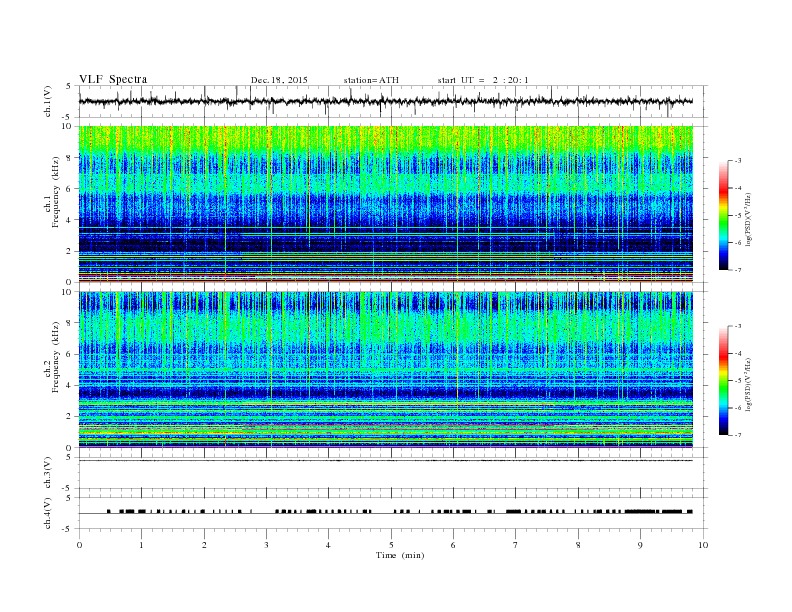Click the time axis tick label "2"
The width and height of the screenshot is (792, 612).
coord(204,545)
